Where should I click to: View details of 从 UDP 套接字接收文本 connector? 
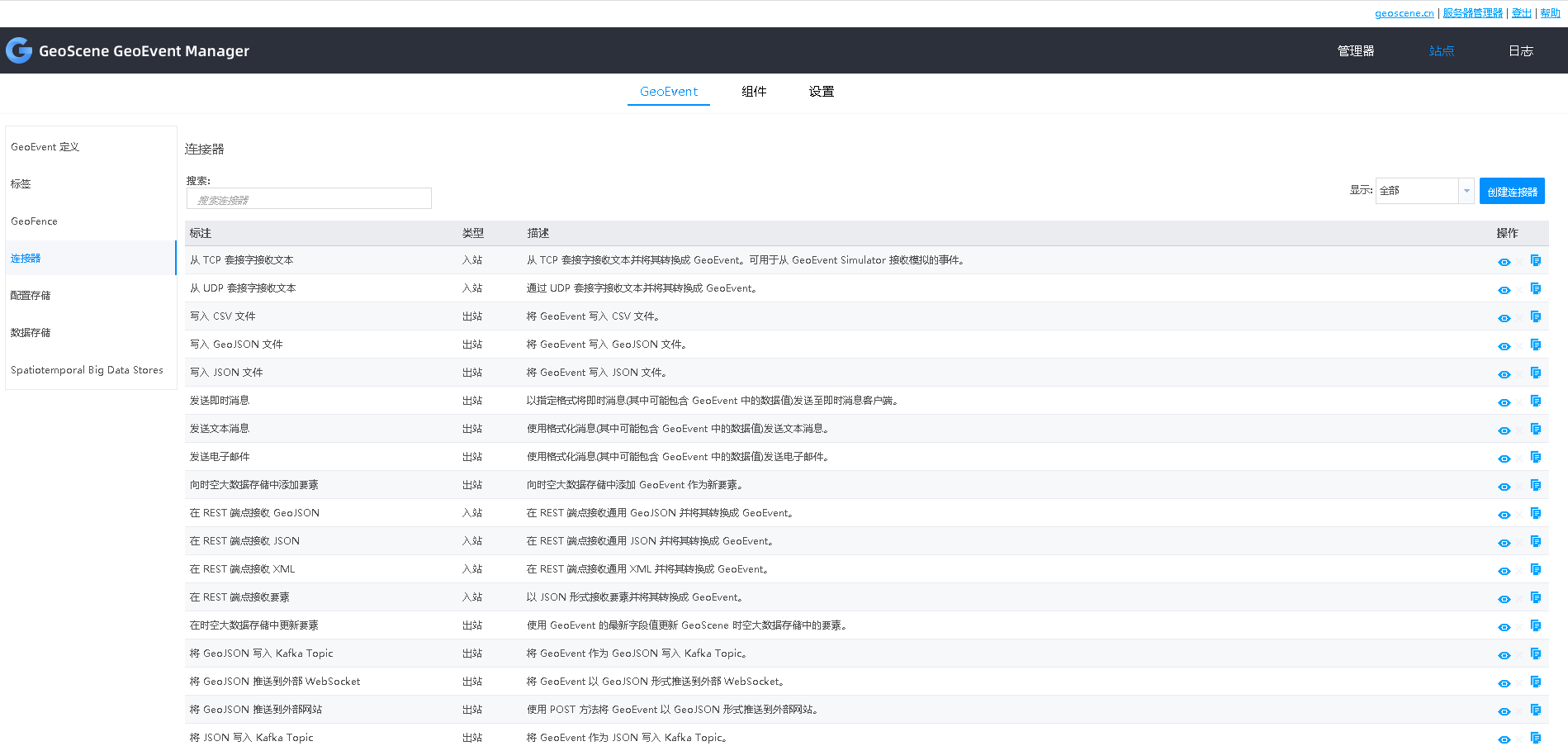[1504, 289]
